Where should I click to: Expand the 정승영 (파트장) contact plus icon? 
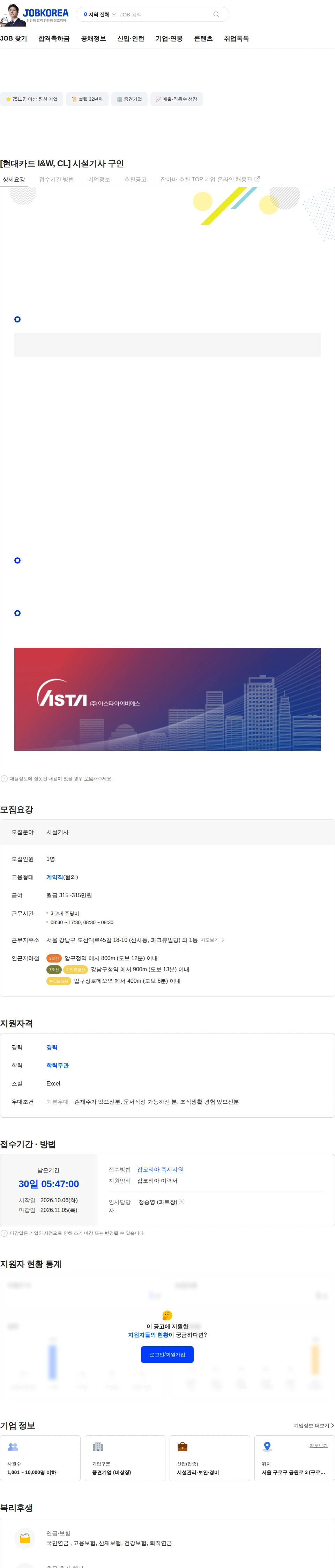181,1202
